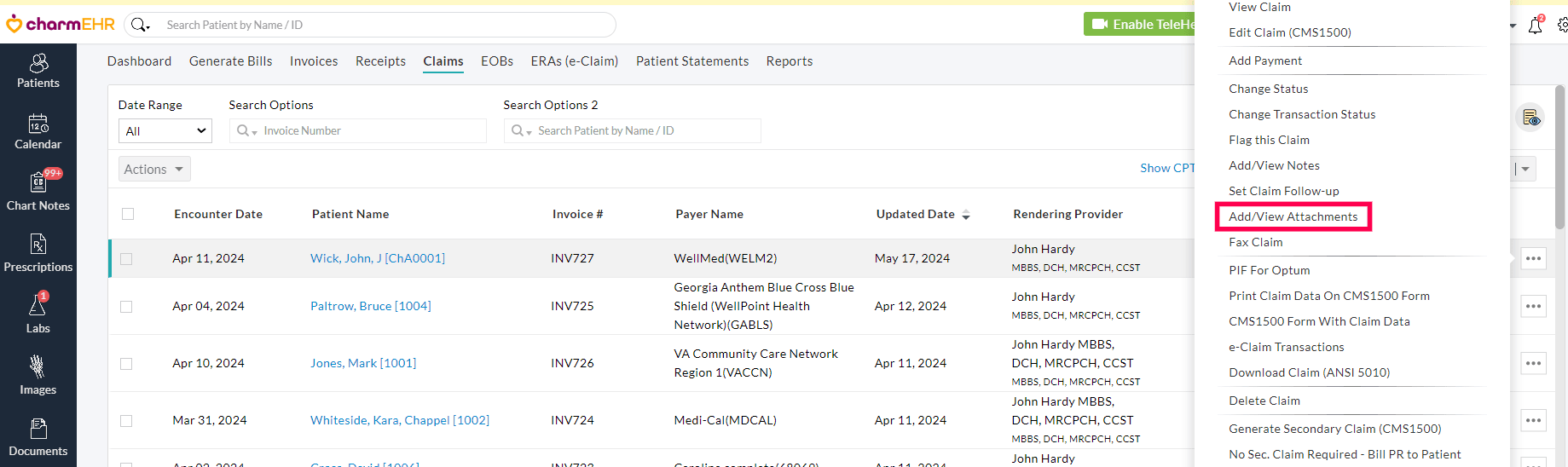Viewport: 1568px width, 467px height.
Task: Click the Show CPT link
Action: coord(1167,168)
